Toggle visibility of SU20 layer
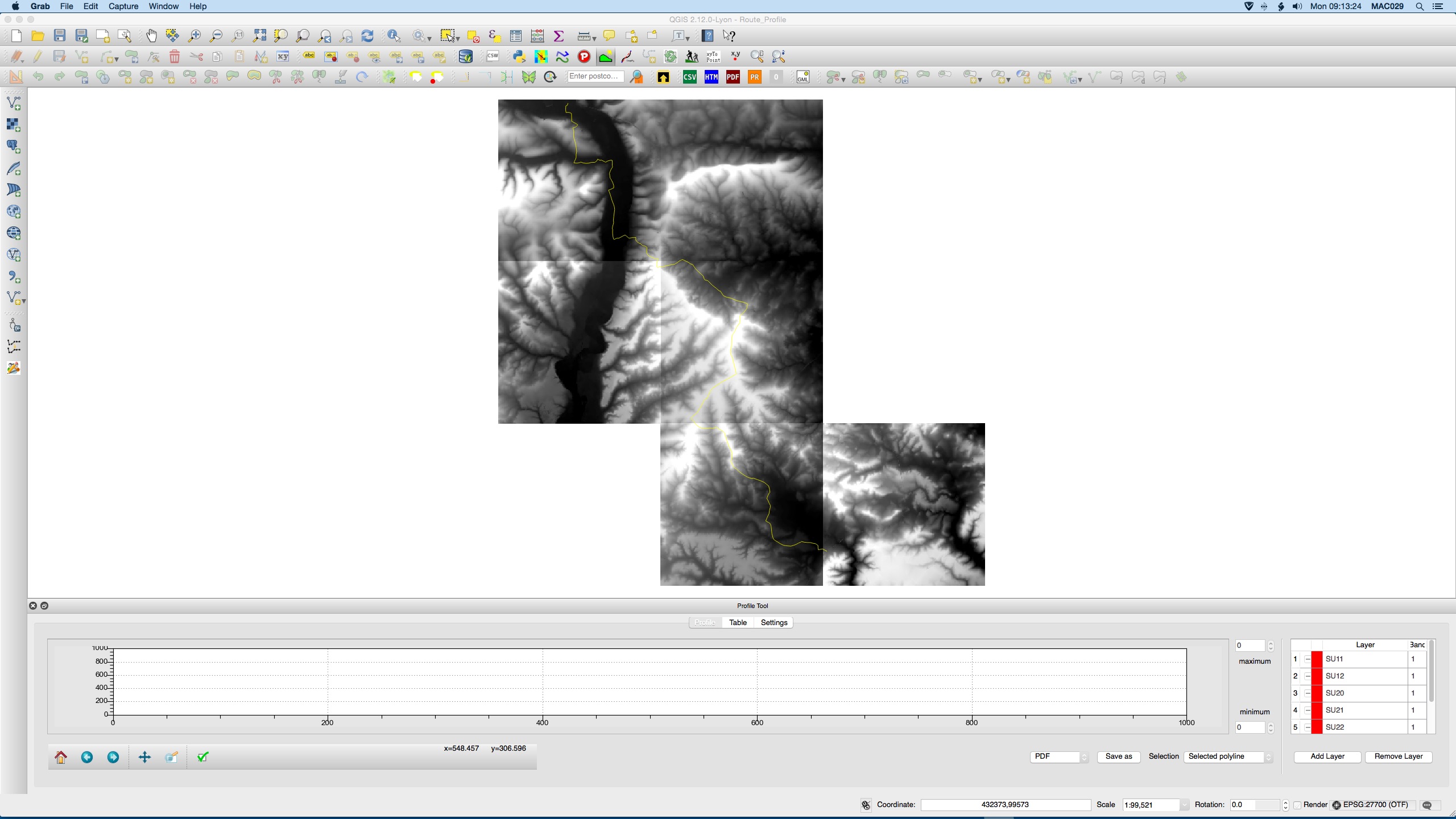 [x=1307, y=693]
